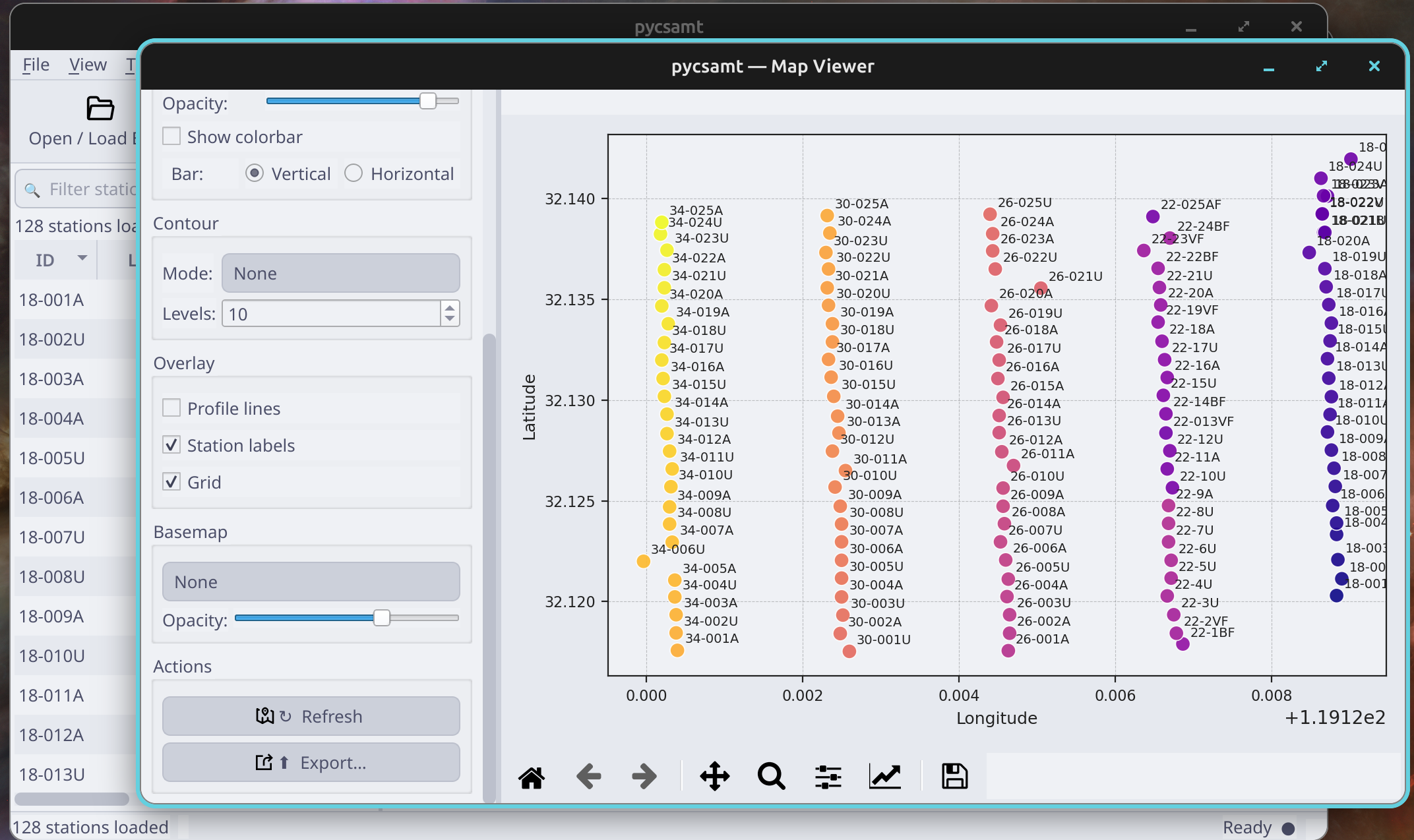This screenshot has width=1414, height=840.
Task: Click the Refresh map button
Action: click(x=311, y=716)
